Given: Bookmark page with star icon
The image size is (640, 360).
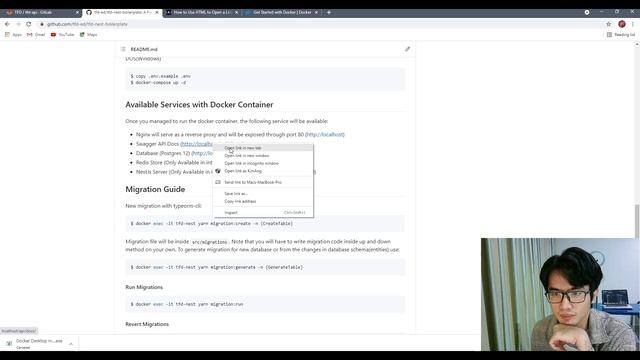Looking at the screenshot, I should pyautogui.click(x=609, y=24).
